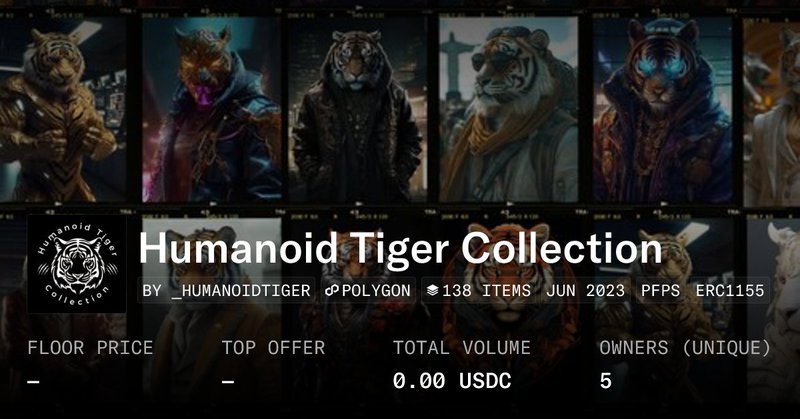Open the white suit tiger thumbnail
The width and height of the screenshot is (800, 419).
772,112
